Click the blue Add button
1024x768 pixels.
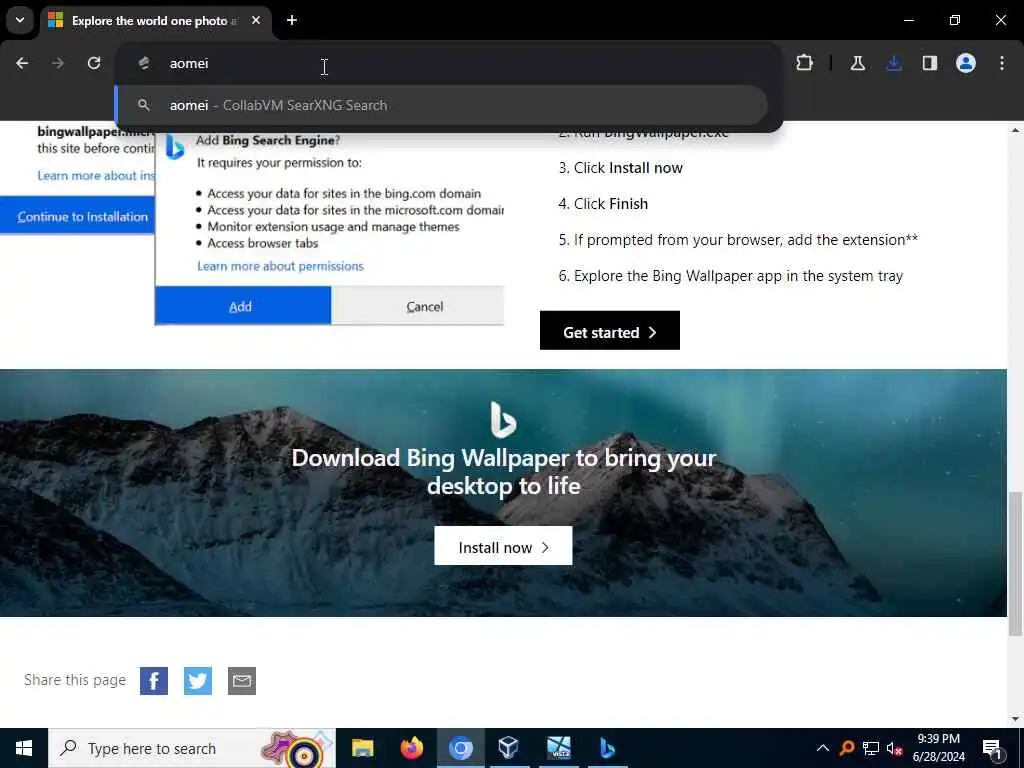tap(243, 306)
